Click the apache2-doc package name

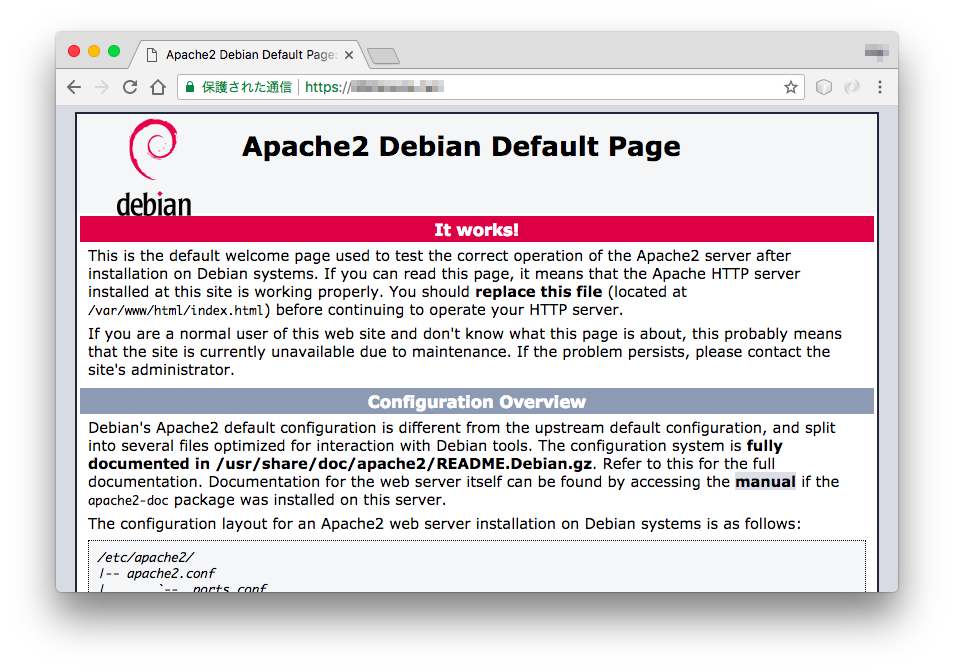click(128, 501)
